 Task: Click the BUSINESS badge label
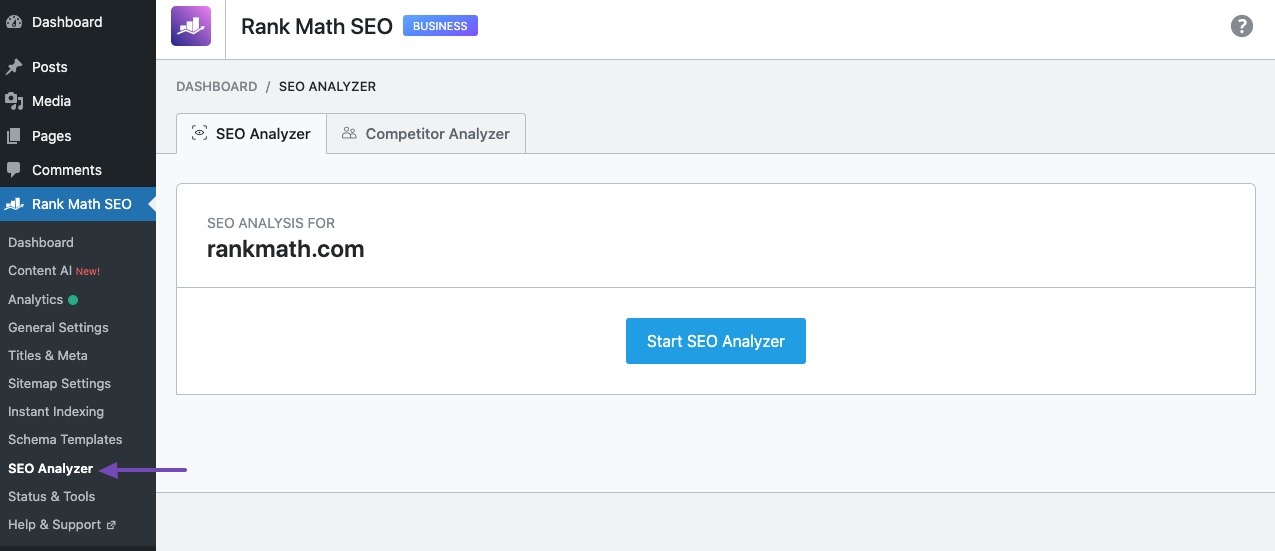click(x=440, y=26)
